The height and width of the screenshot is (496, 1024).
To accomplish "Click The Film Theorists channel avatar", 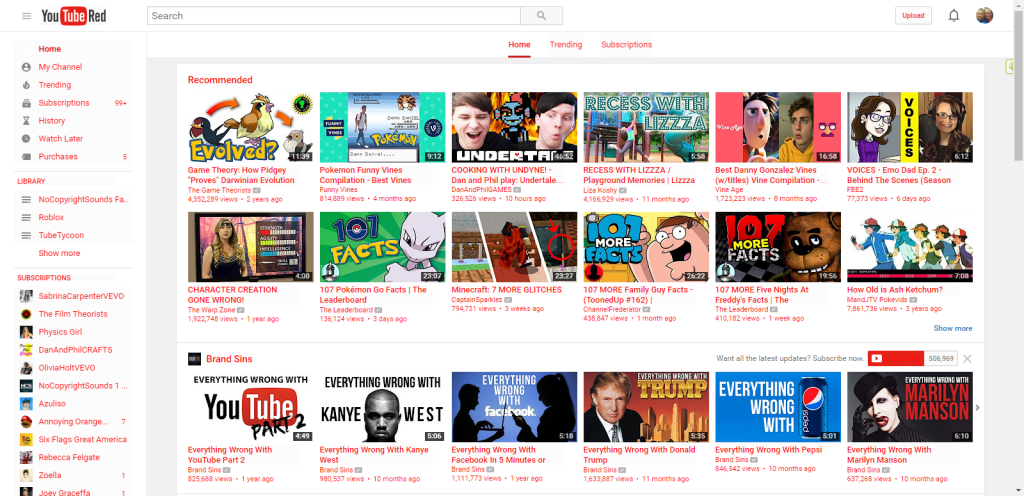I will 26,314.
